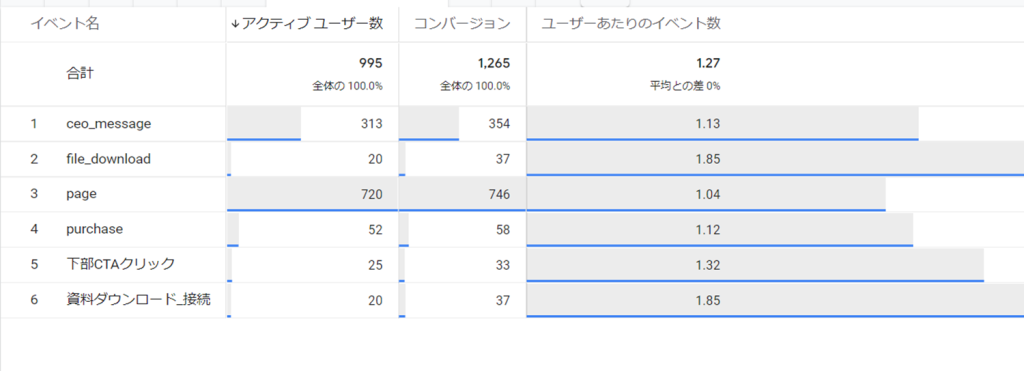This screenshot has width=1024, height=371.
Task: Click the sort arrow beside アクティブ ユーザー数
Action: tap(236, 24)
